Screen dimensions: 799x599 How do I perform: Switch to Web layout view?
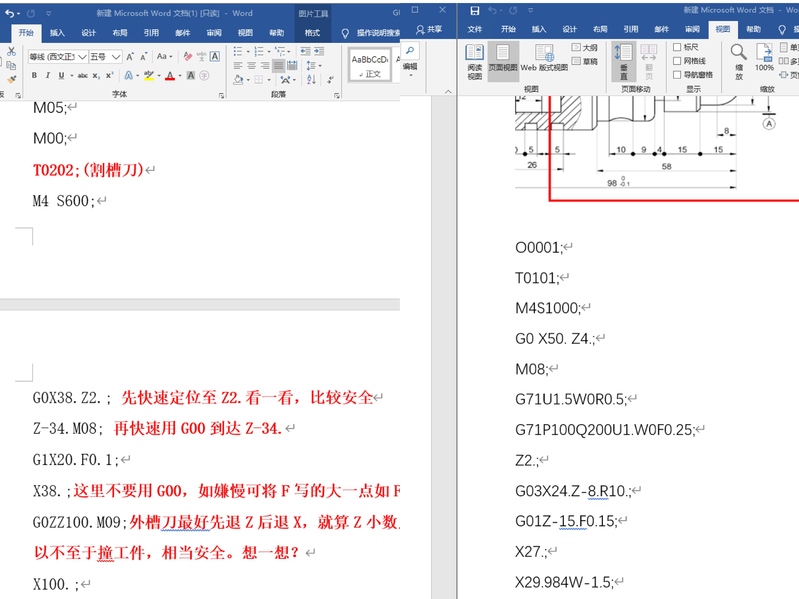[x=543, y=59]
